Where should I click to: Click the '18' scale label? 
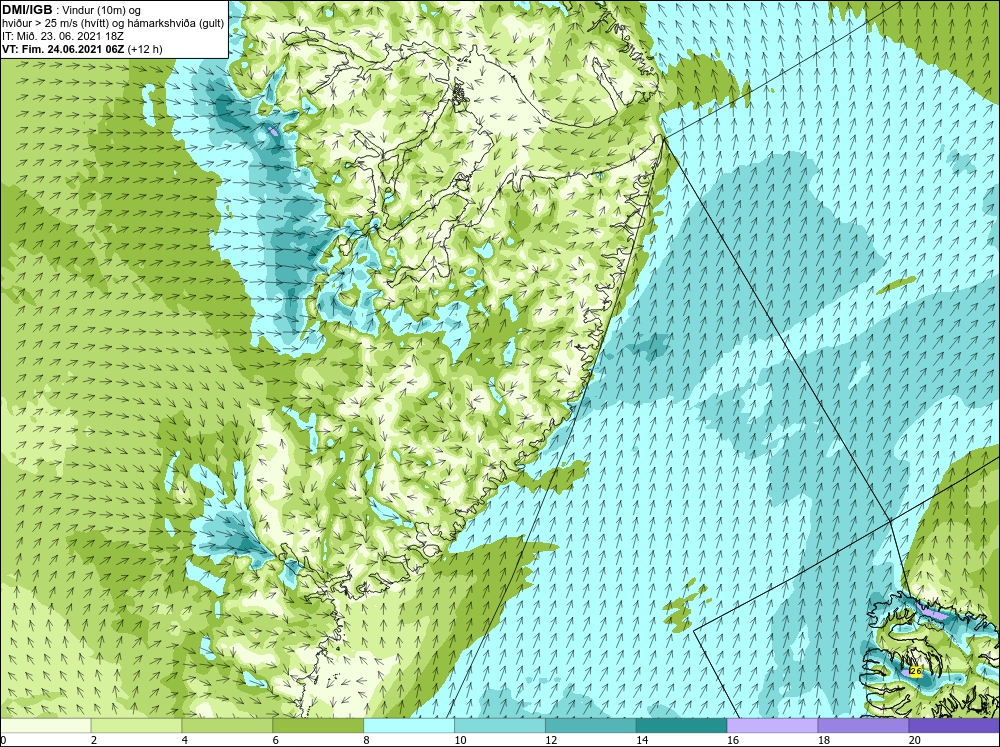823,740
